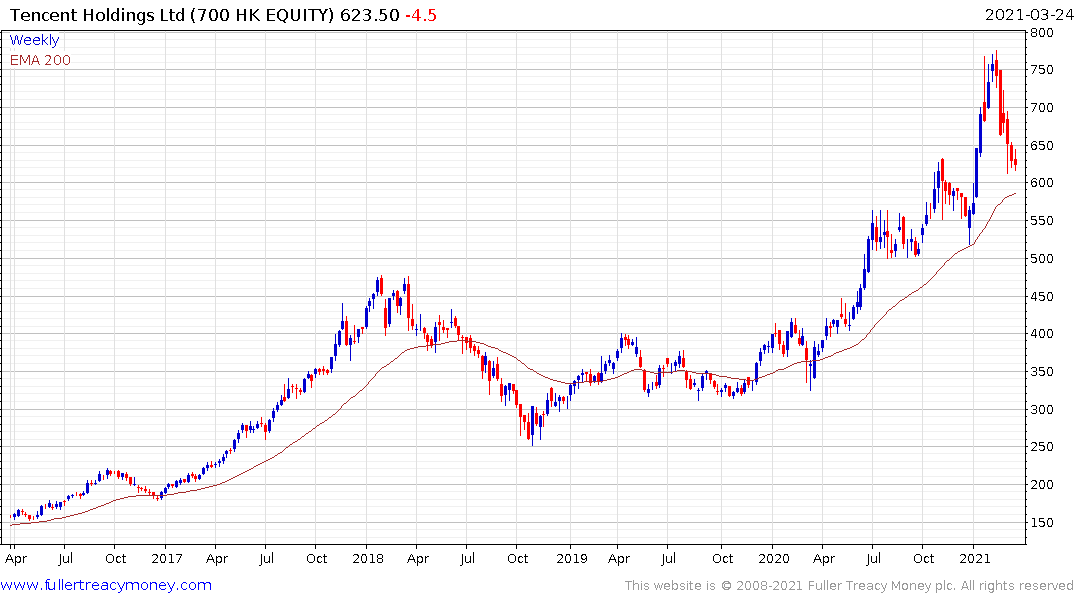Click the 300 price axis label
The width and height of the screenshot is (1075, 600).
[x=1042, y=409]
